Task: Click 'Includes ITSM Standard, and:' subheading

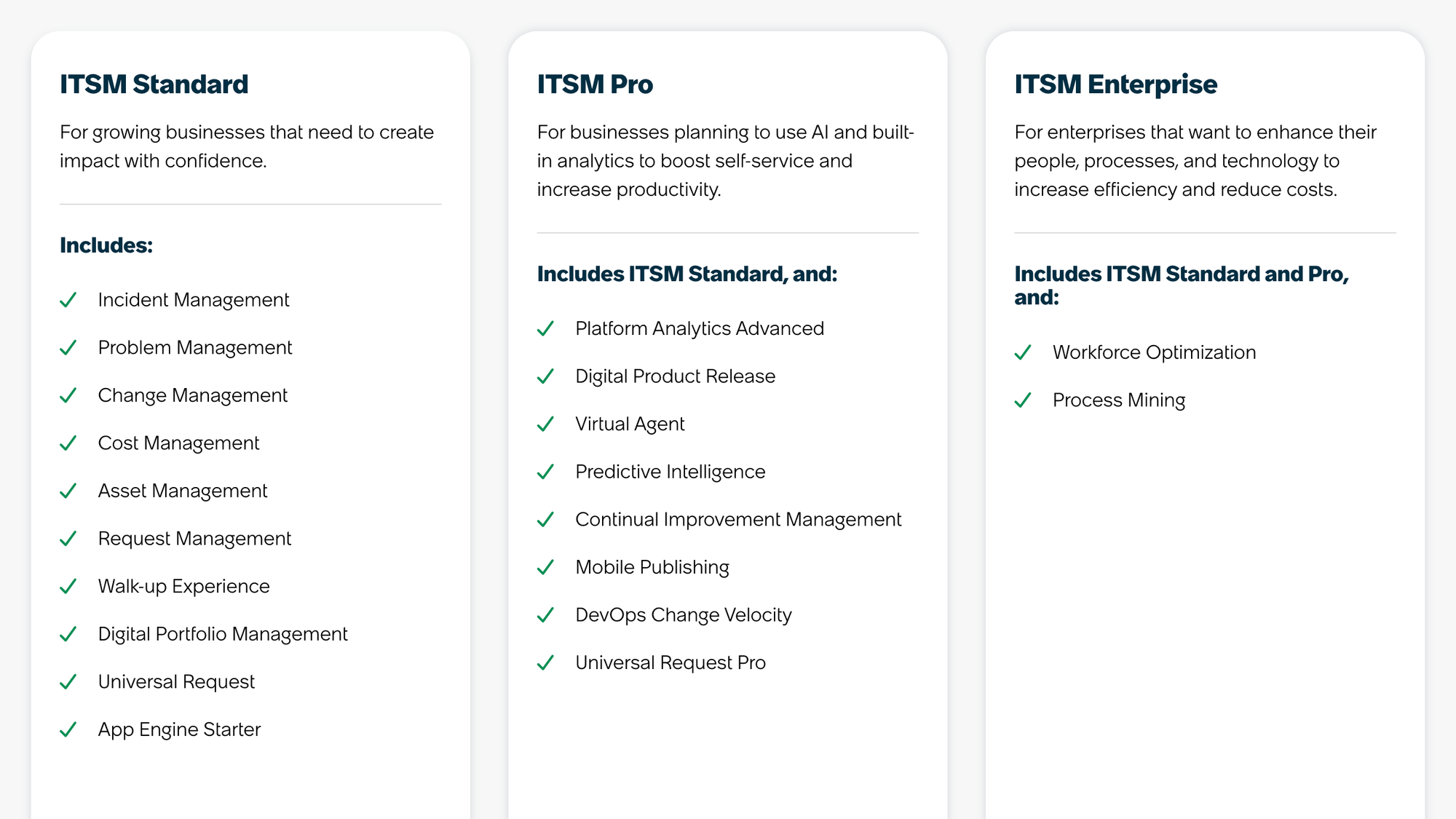Action: pyautogui.click(x=687, y=274)
